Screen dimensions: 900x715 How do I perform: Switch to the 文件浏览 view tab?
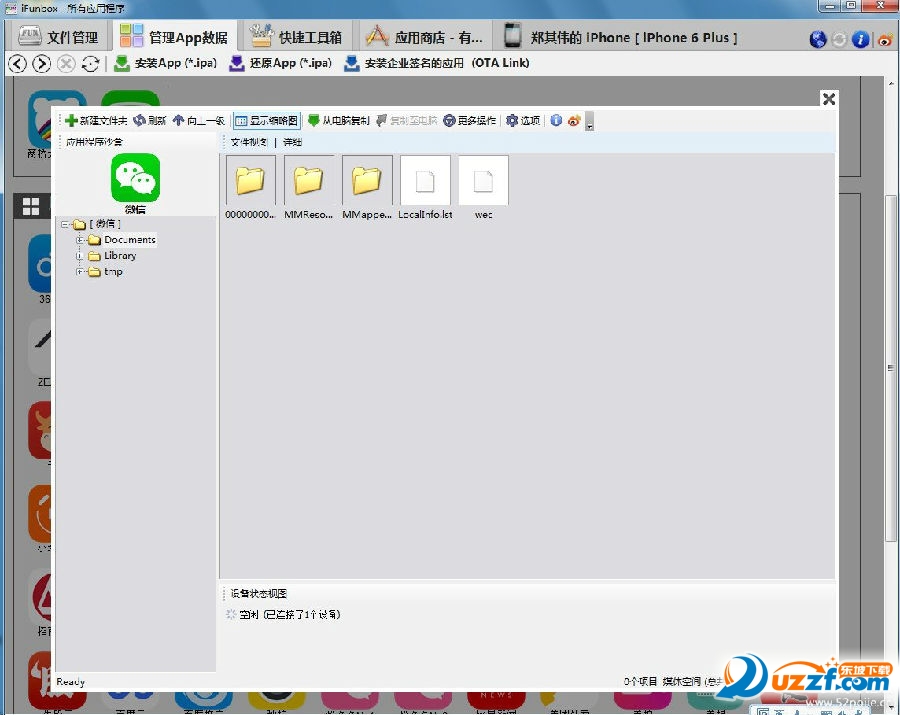tap(249, 142)
